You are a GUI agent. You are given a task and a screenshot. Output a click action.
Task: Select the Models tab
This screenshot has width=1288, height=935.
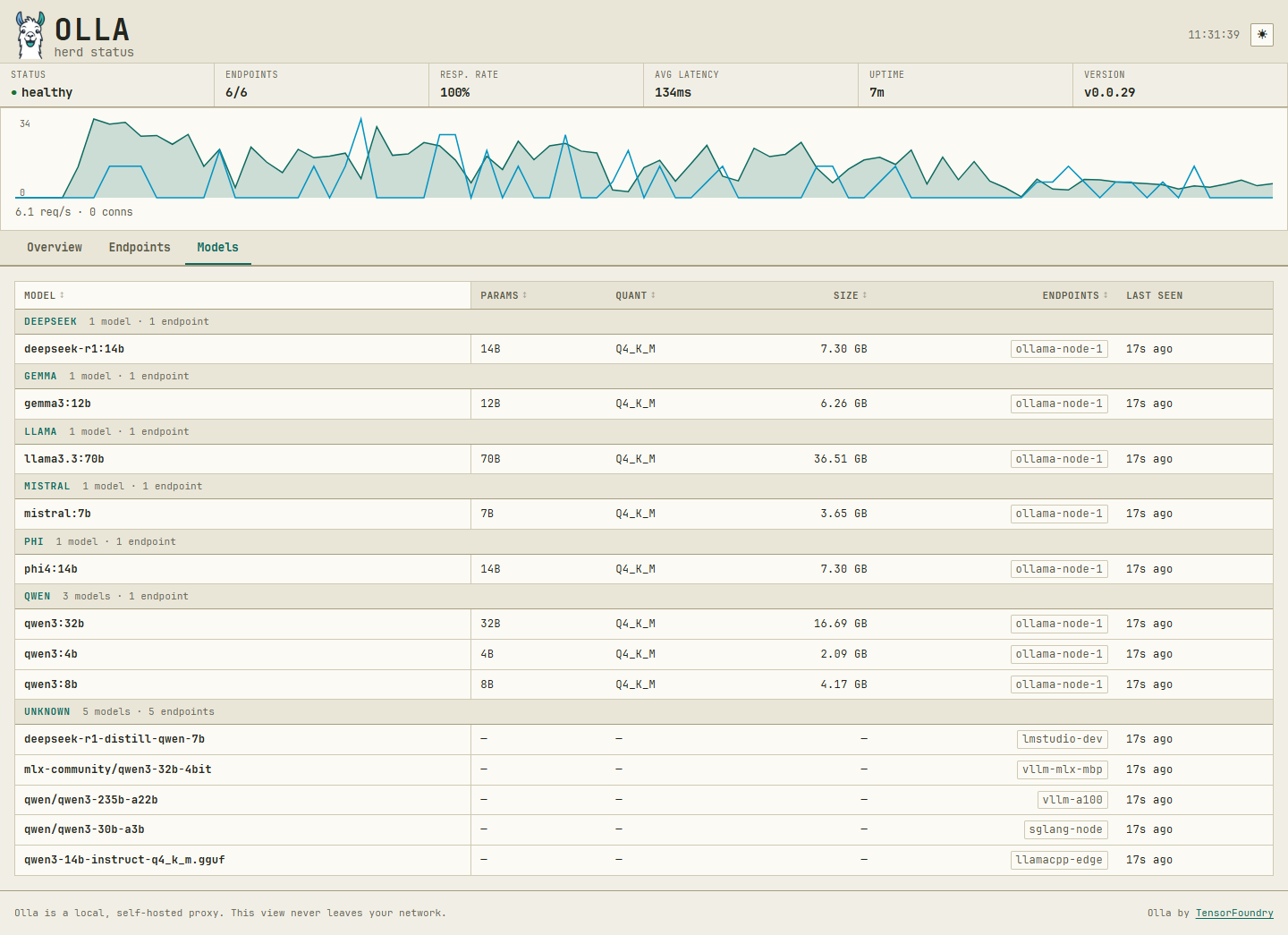218,248
